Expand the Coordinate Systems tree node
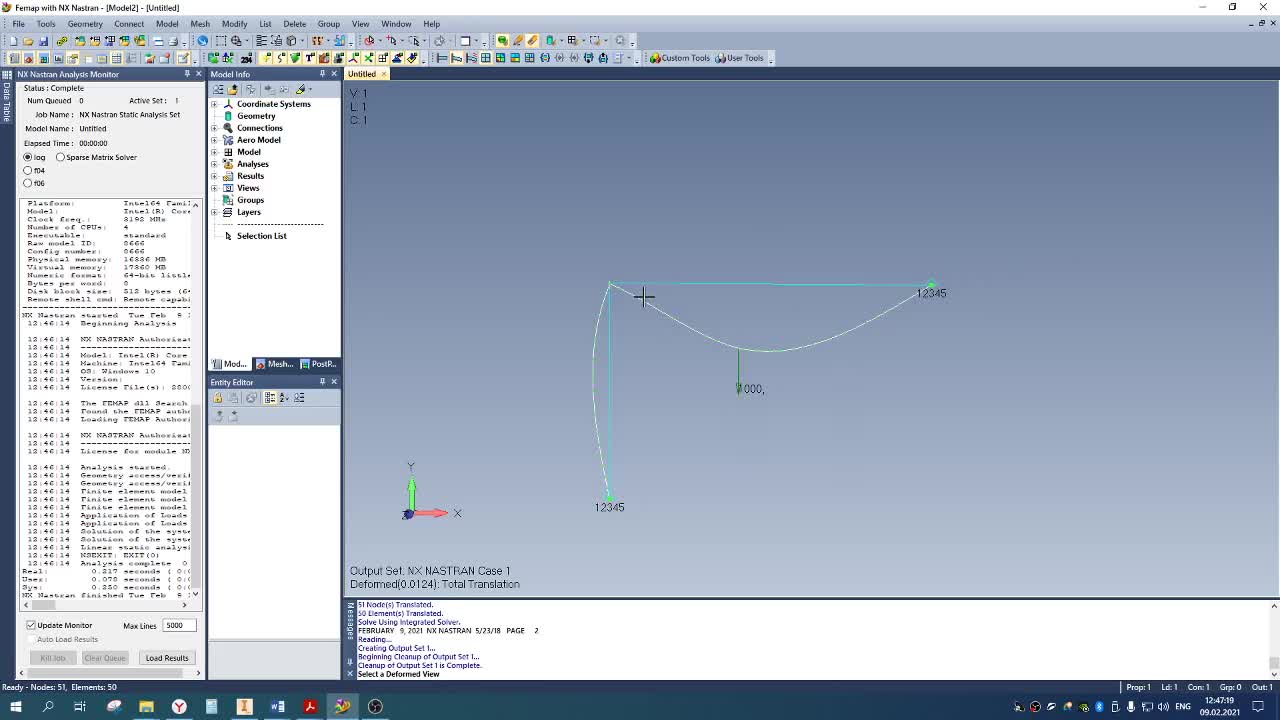This screenshot has height=720, width=1280. point(215,104)
